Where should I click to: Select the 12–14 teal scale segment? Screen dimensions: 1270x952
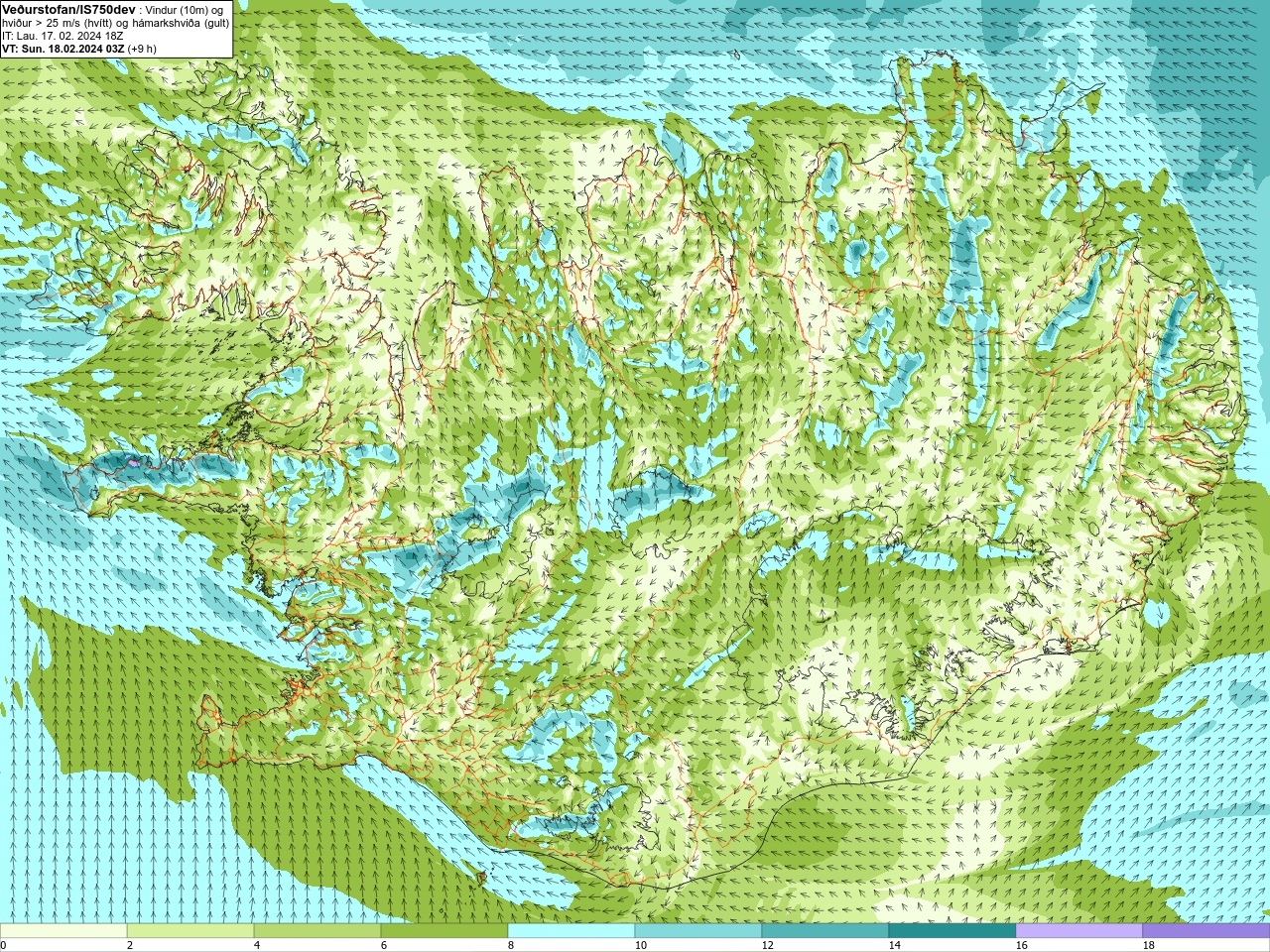tap(825, 931)
